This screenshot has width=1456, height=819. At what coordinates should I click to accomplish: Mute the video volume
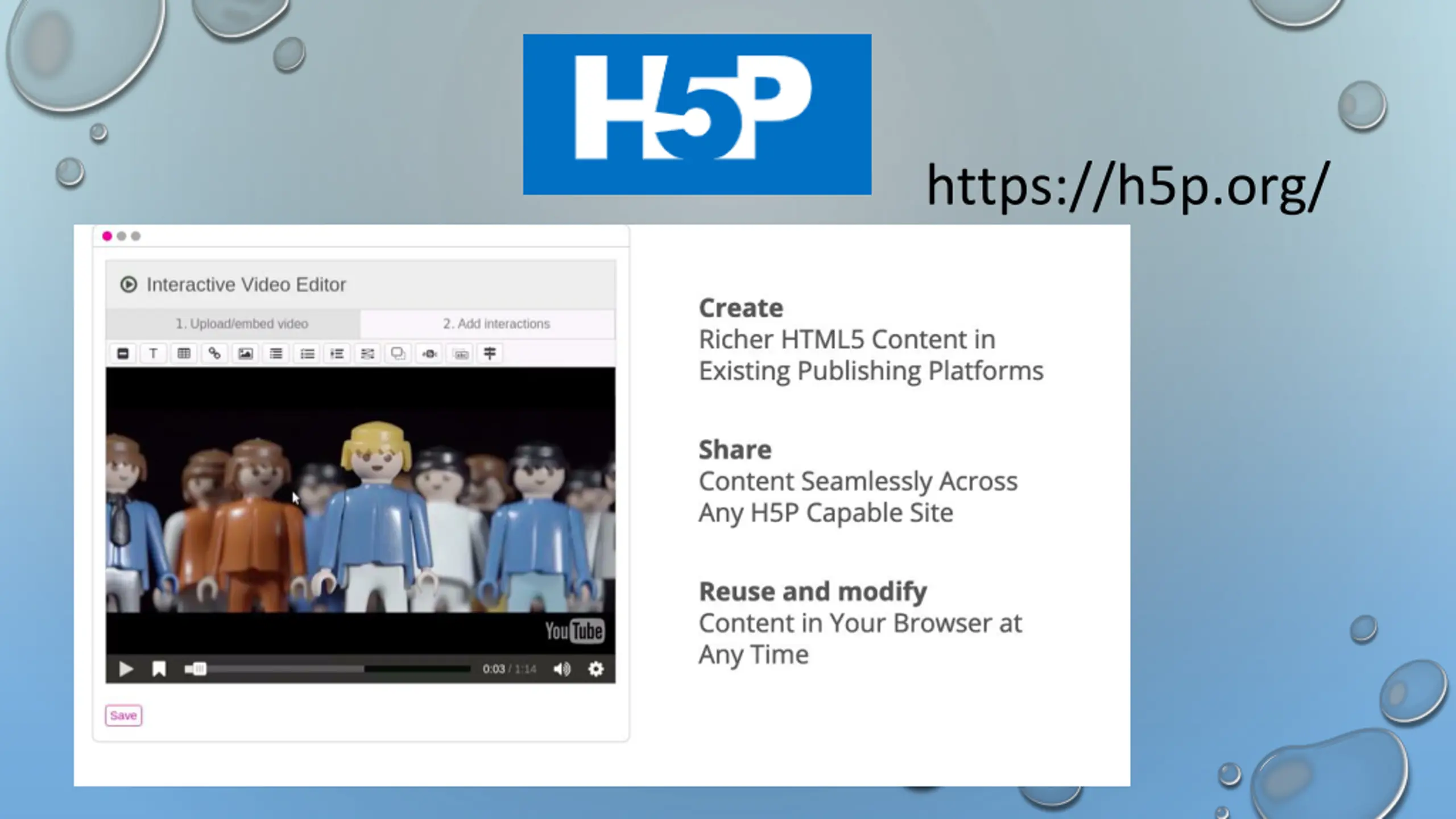tap(562, 669)
